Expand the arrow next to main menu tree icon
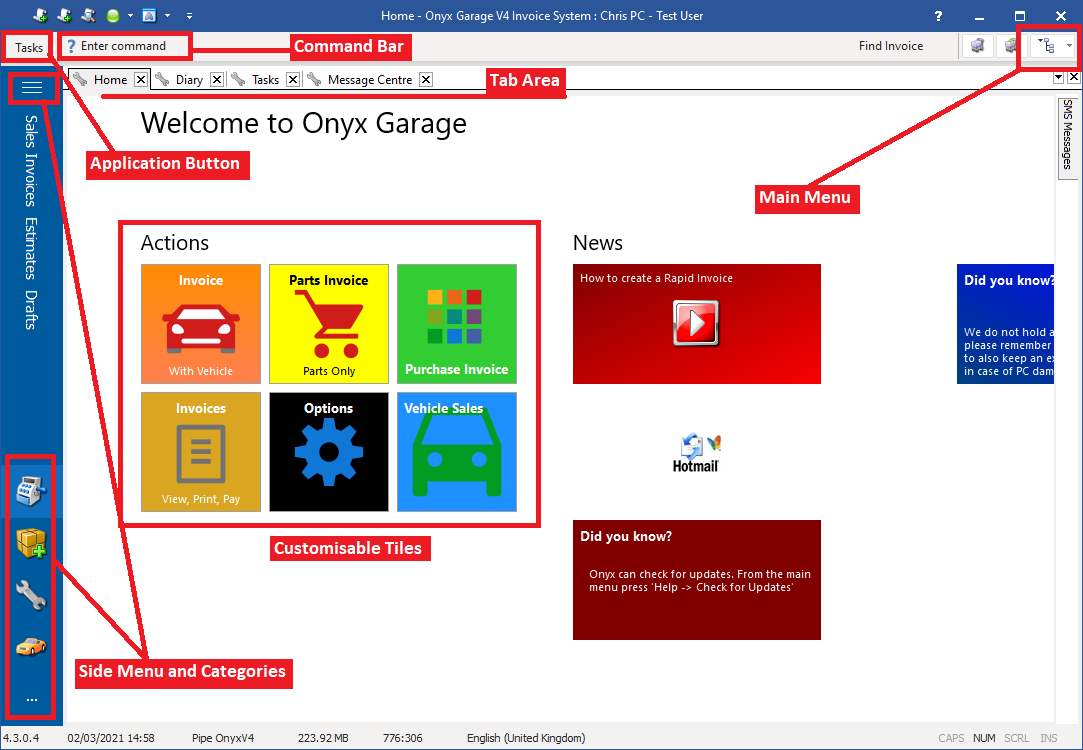Viewport: 1083px width, 750px height. click(x=1068, y=46)
